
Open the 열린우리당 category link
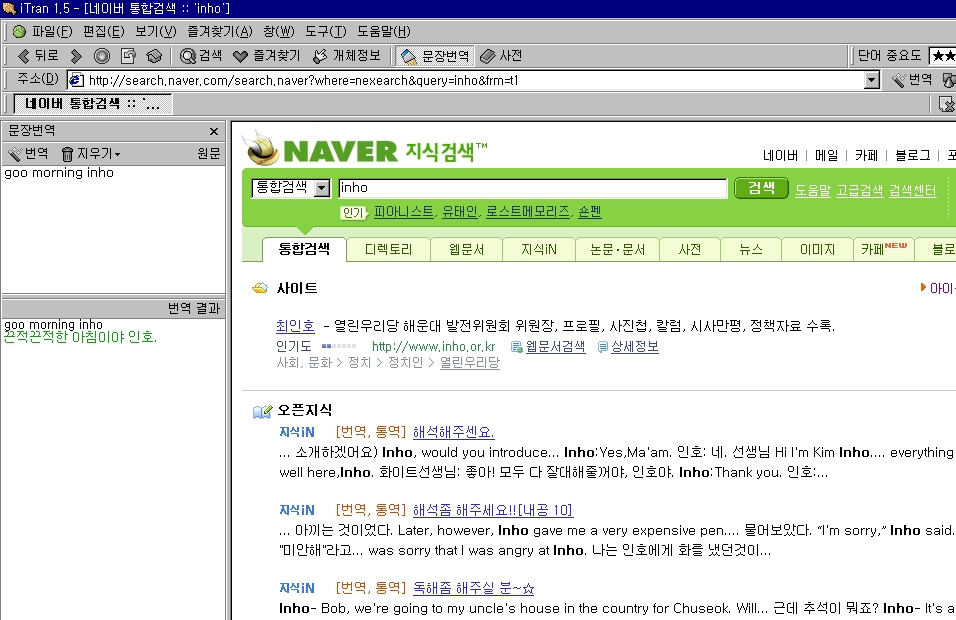469,363
